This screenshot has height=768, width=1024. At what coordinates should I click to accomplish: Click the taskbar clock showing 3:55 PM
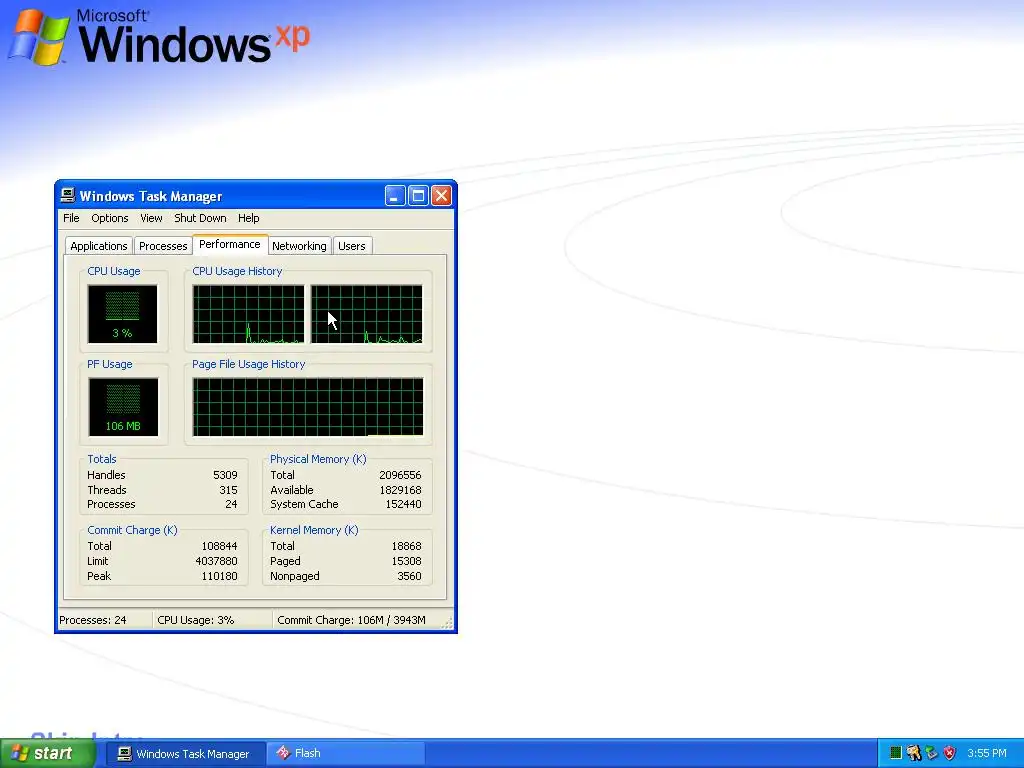tap(987, 753)
